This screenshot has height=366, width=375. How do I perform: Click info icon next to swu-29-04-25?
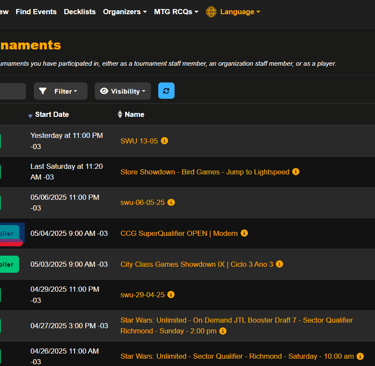pyautogui.click(x=171, y=295)
